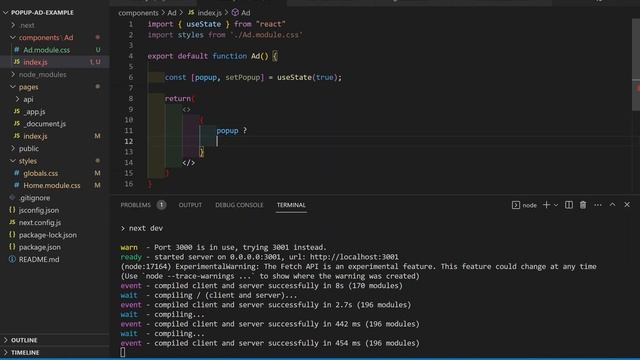
Task: Collapse the components\Ad folder
Action: point(13,38)
